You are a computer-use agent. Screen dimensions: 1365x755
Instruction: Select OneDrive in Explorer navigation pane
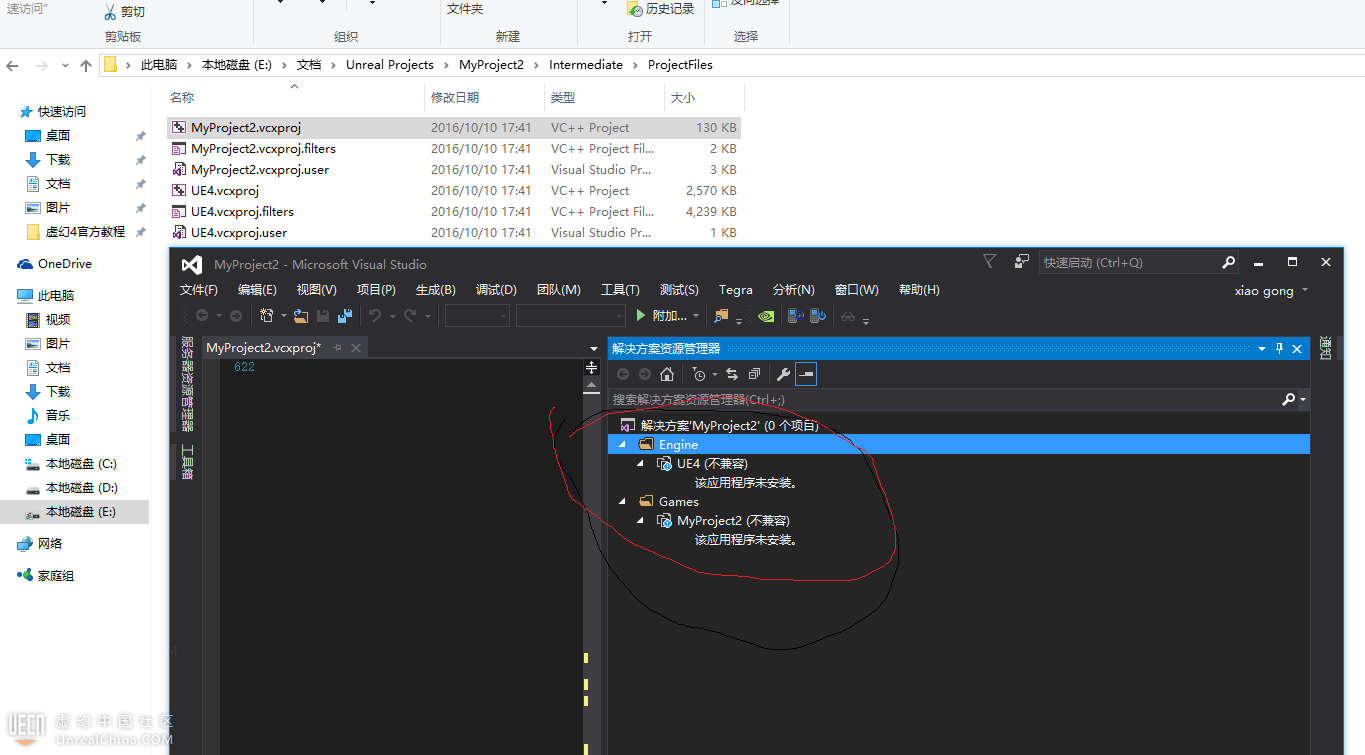point(65,264)
